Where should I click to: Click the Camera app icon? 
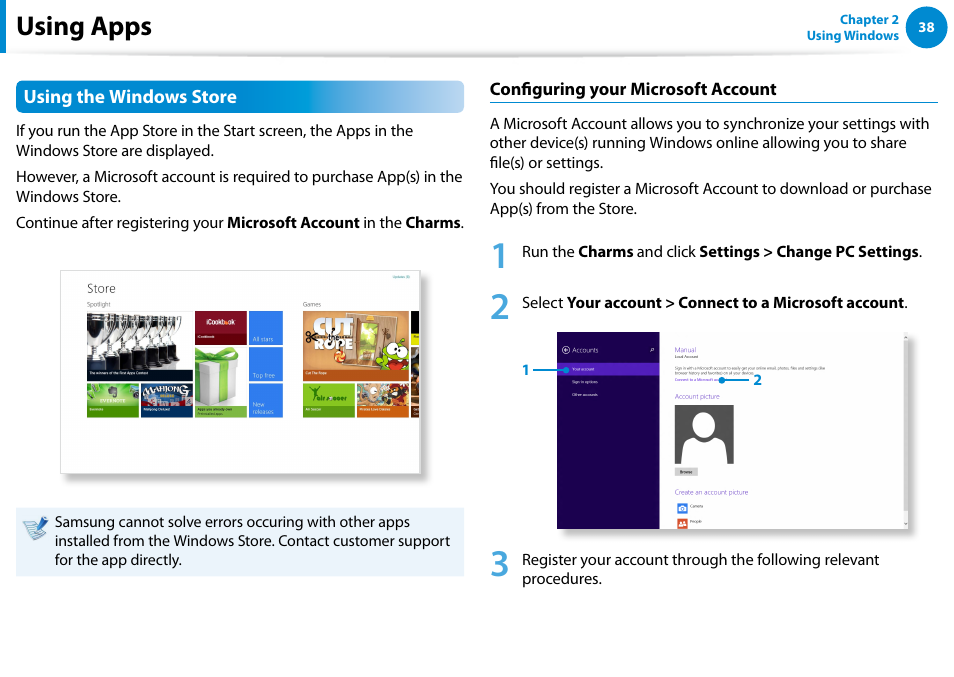pyautogui.click(x=682, y=508)
